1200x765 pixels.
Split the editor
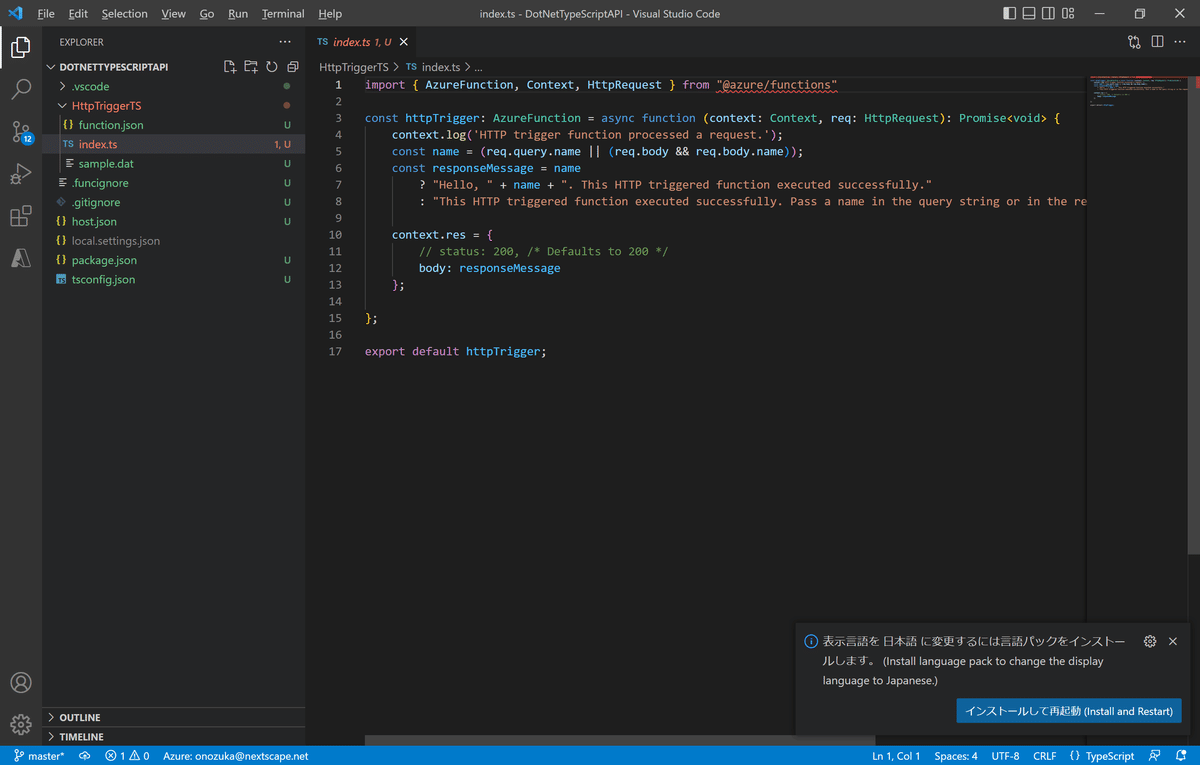[x=1157, y=41]
